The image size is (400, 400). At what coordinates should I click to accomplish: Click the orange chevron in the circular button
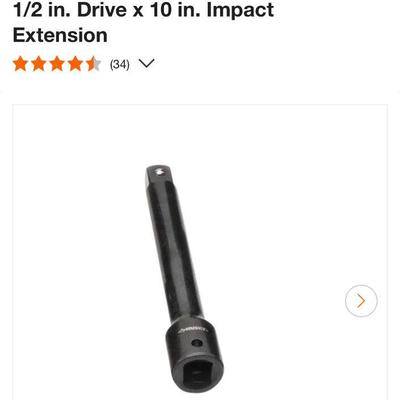coord(361,301)
